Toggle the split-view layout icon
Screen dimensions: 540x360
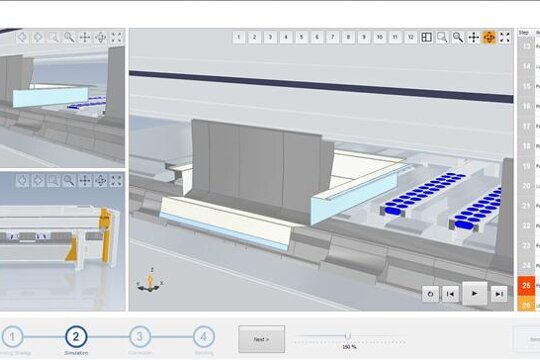coord(426,37)
